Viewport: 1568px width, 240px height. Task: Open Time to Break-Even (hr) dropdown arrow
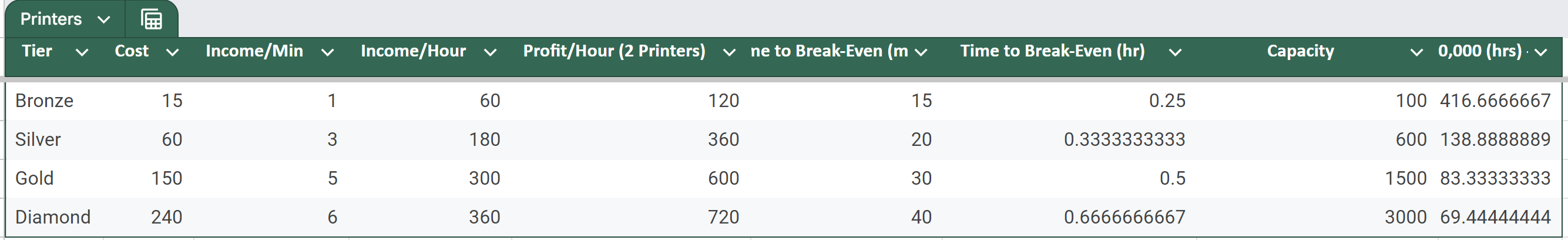point(1176,52)
